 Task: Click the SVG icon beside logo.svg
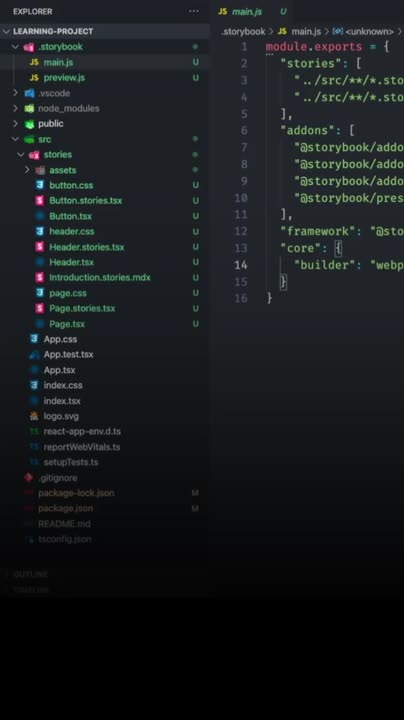[34, 416]
